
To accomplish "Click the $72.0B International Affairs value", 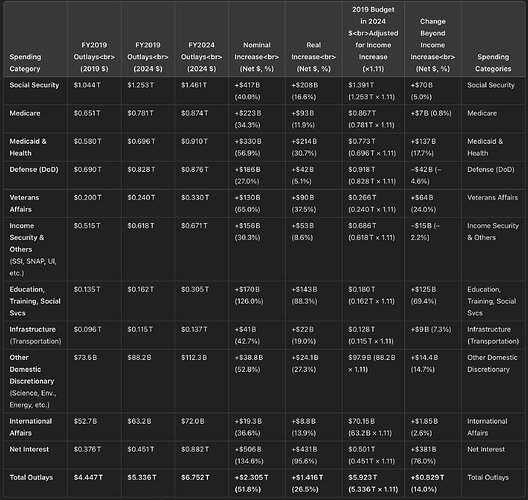I will 192,421.
